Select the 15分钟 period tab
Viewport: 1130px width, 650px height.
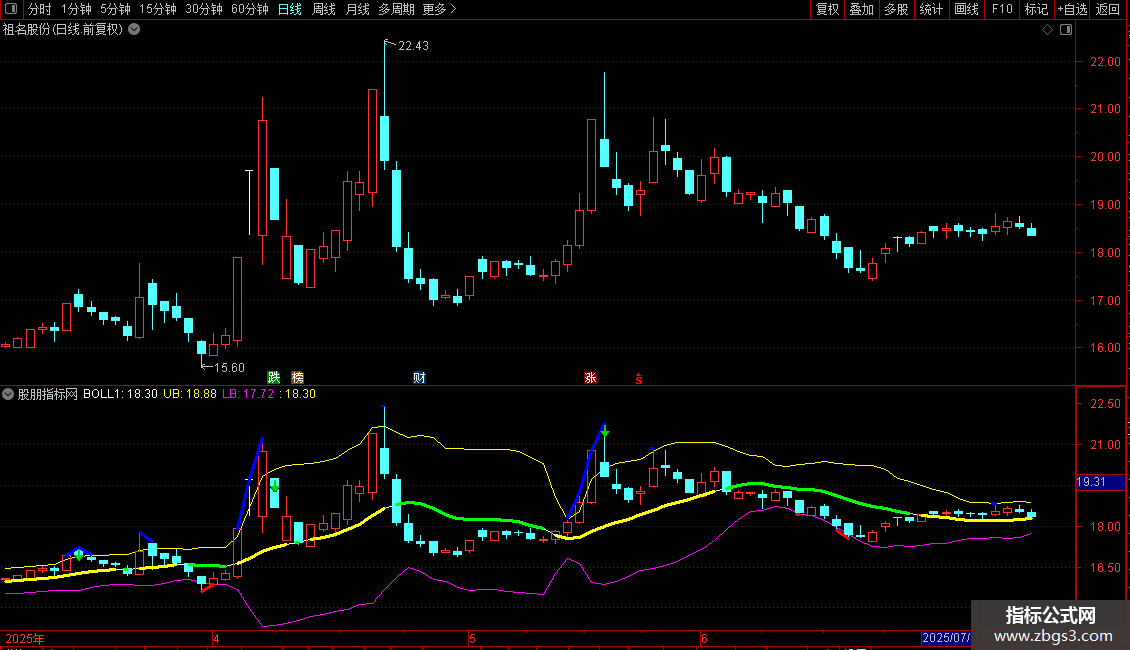(x=158, y=9)
